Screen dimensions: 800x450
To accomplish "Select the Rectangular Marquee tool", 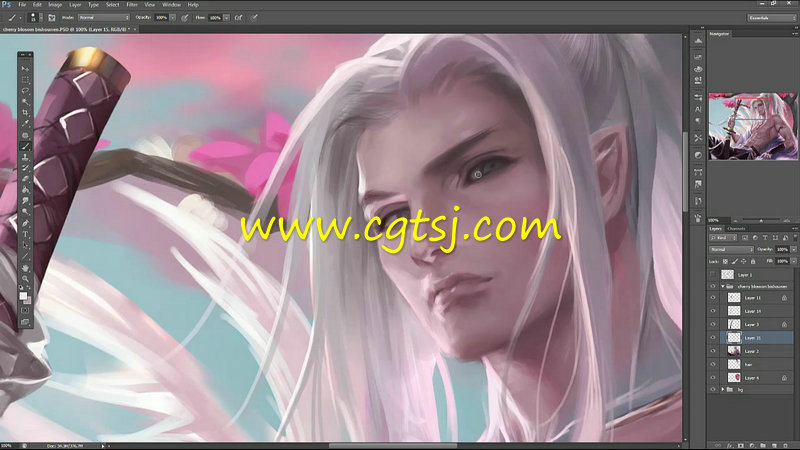I will tap(25, 80).
